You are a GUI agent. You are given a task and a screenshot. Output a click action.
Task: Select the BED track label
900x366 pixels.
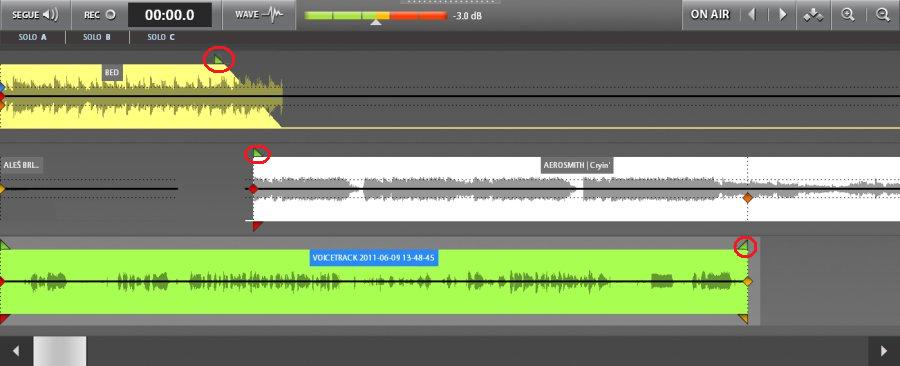pyautogui.click(x=112, y=73)
